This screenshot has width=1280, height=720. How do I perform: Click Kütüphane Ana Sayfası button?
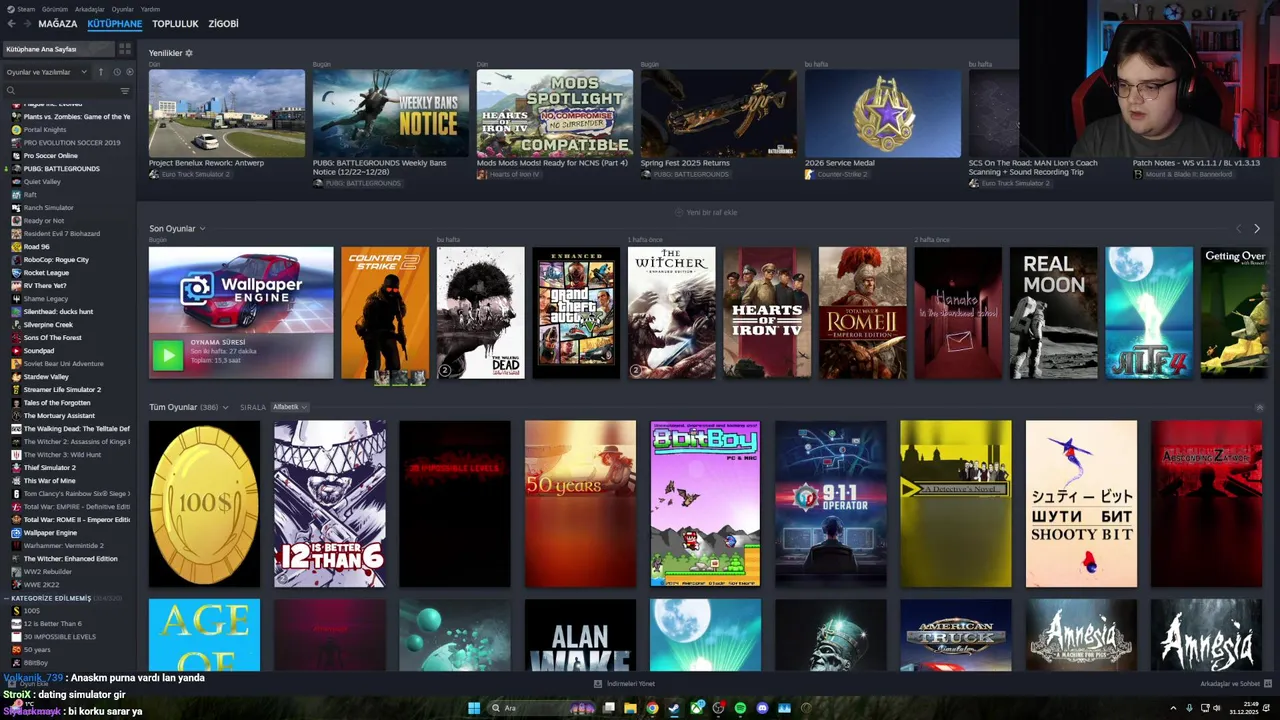tap(58, 49)
